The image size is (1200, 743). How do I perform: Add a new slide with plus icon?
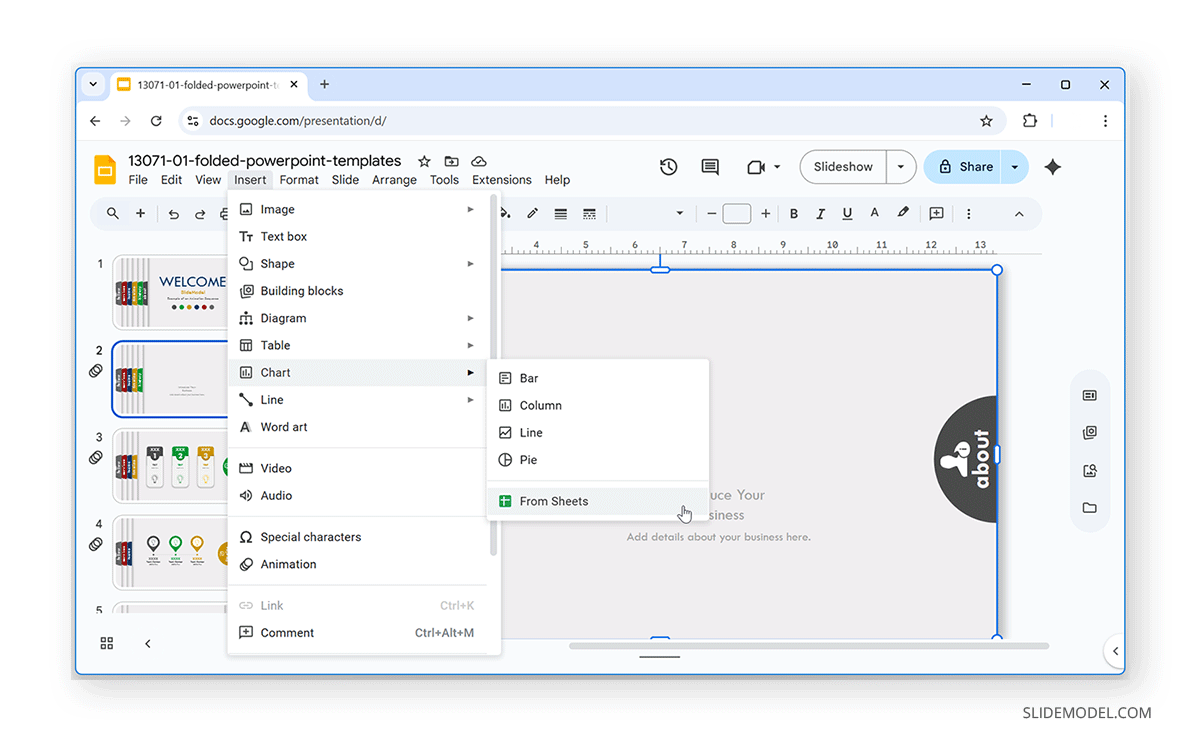140,213
